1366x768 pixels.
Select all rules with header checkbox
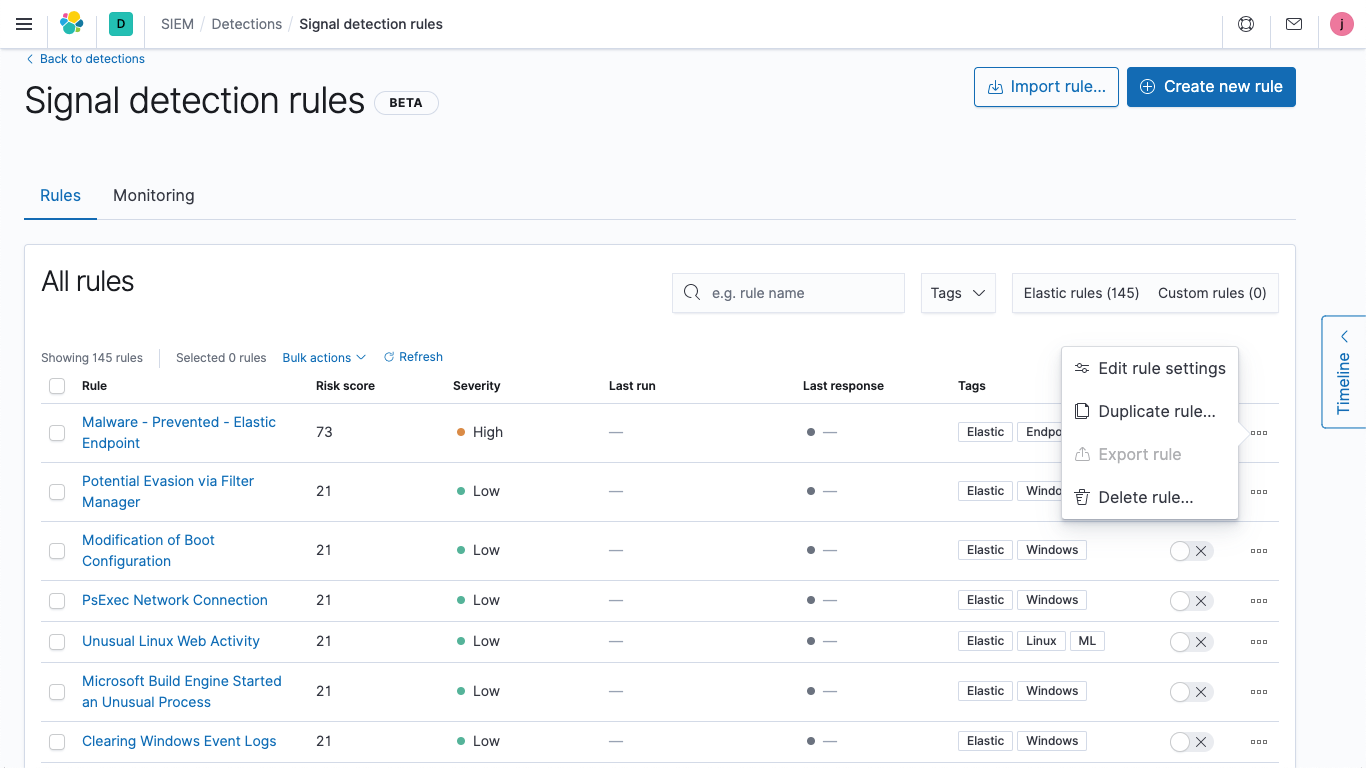click(x=57, y=386)
